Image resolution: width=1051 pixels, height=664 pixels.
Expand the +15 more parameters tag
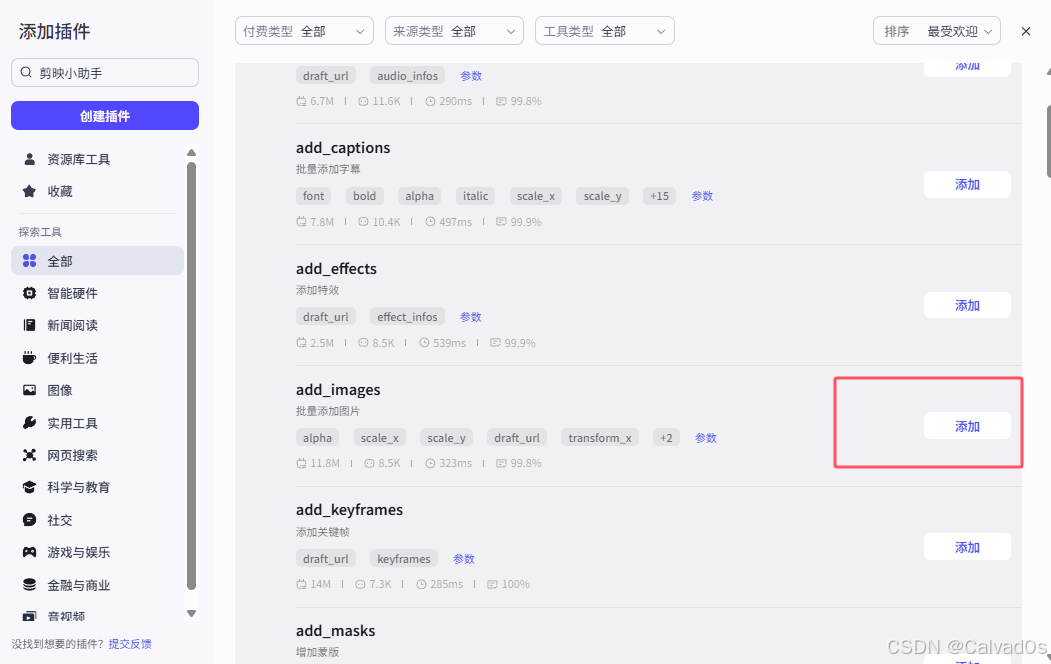(660, 196)
